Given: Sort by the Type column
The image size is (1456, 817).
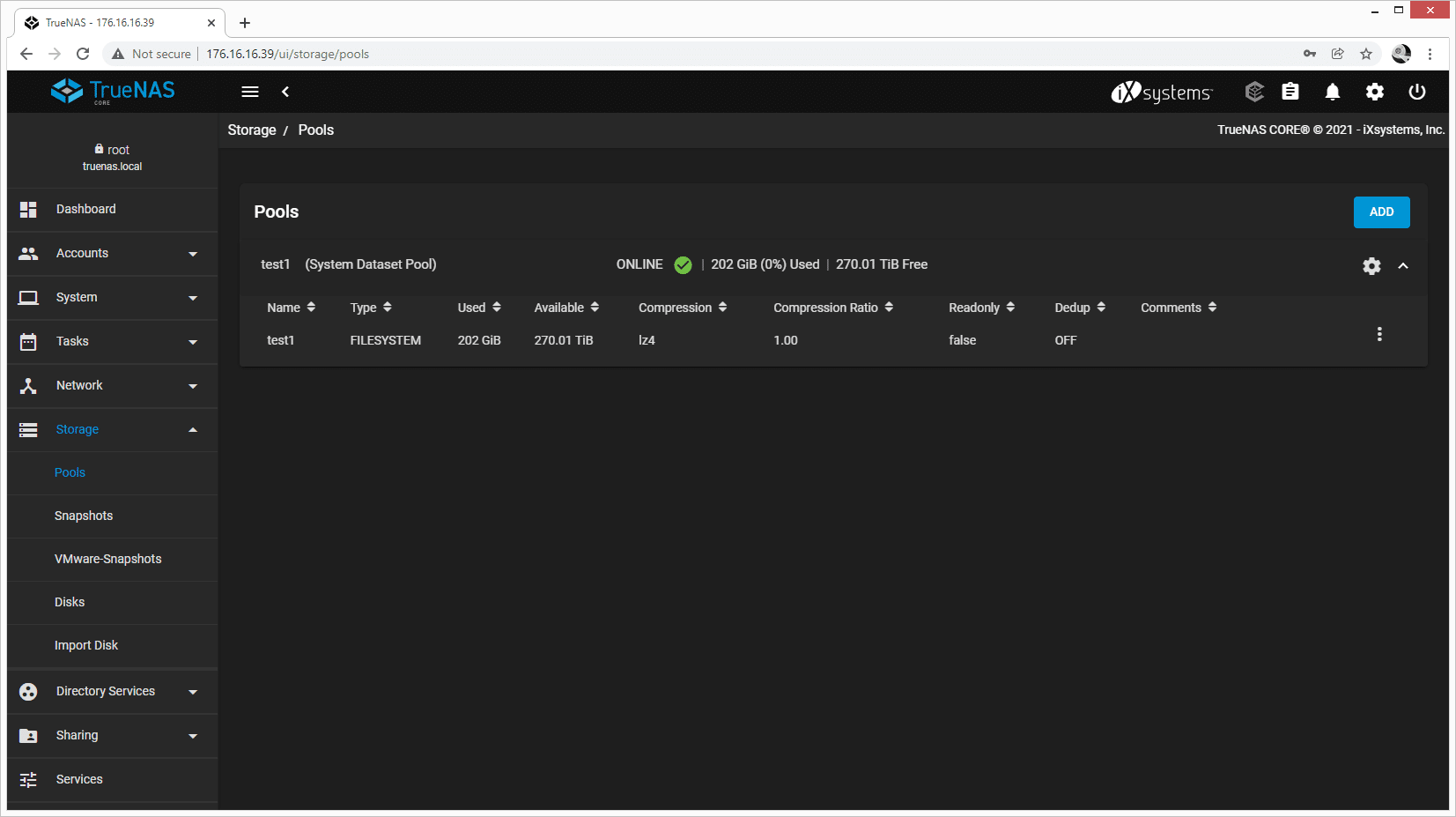Looking at the screenshot, I should pos(371,308).
